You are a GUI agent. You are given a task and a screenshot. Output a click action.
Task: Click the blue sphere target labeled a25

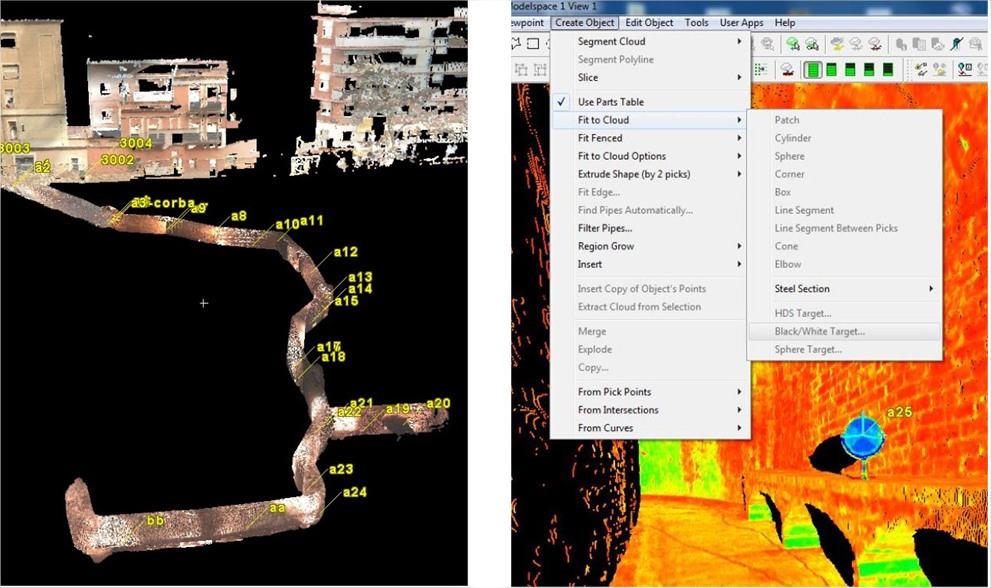pos(862,436)
